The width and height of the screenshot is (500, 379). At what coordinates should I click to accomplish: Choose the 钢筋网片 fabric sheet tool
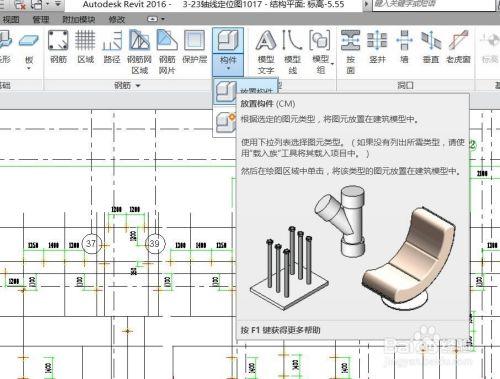(167, 52)
